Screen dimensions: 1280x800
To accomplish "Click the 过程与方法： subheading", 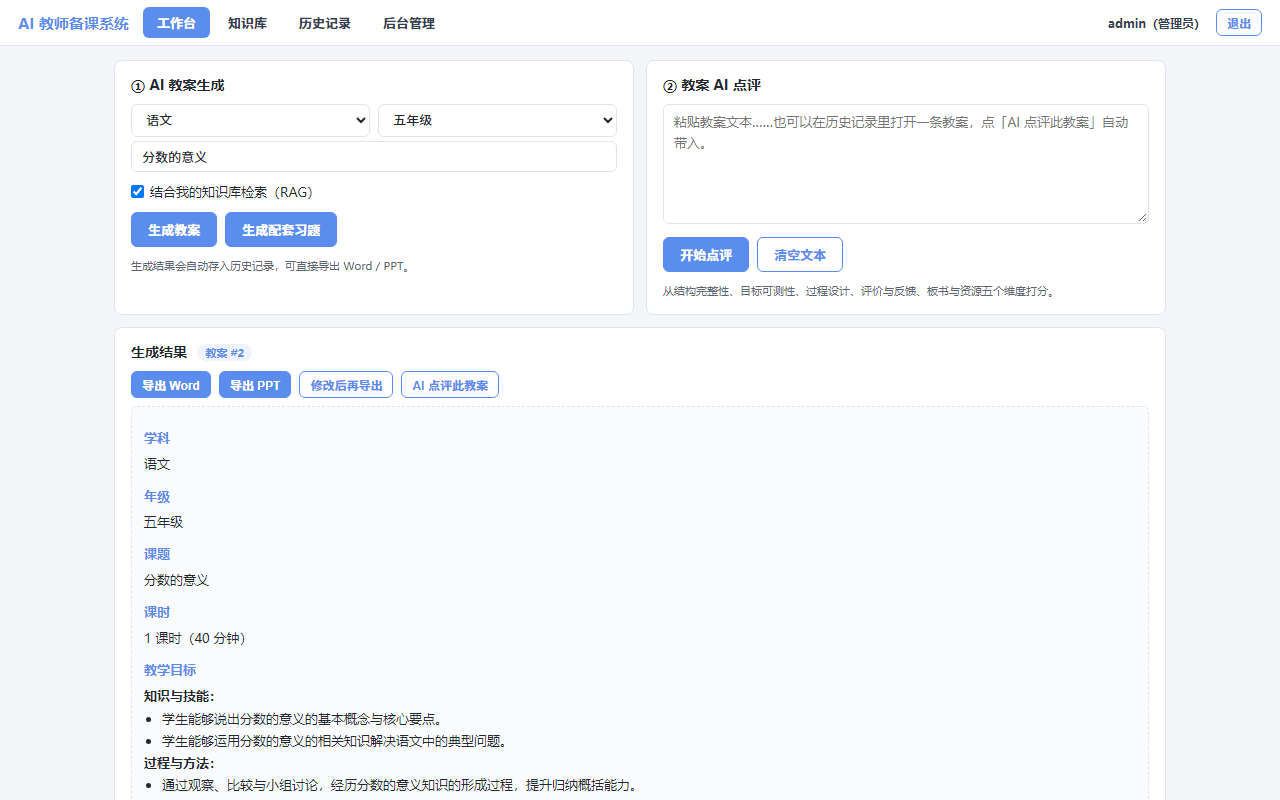I will coord(179,763).
